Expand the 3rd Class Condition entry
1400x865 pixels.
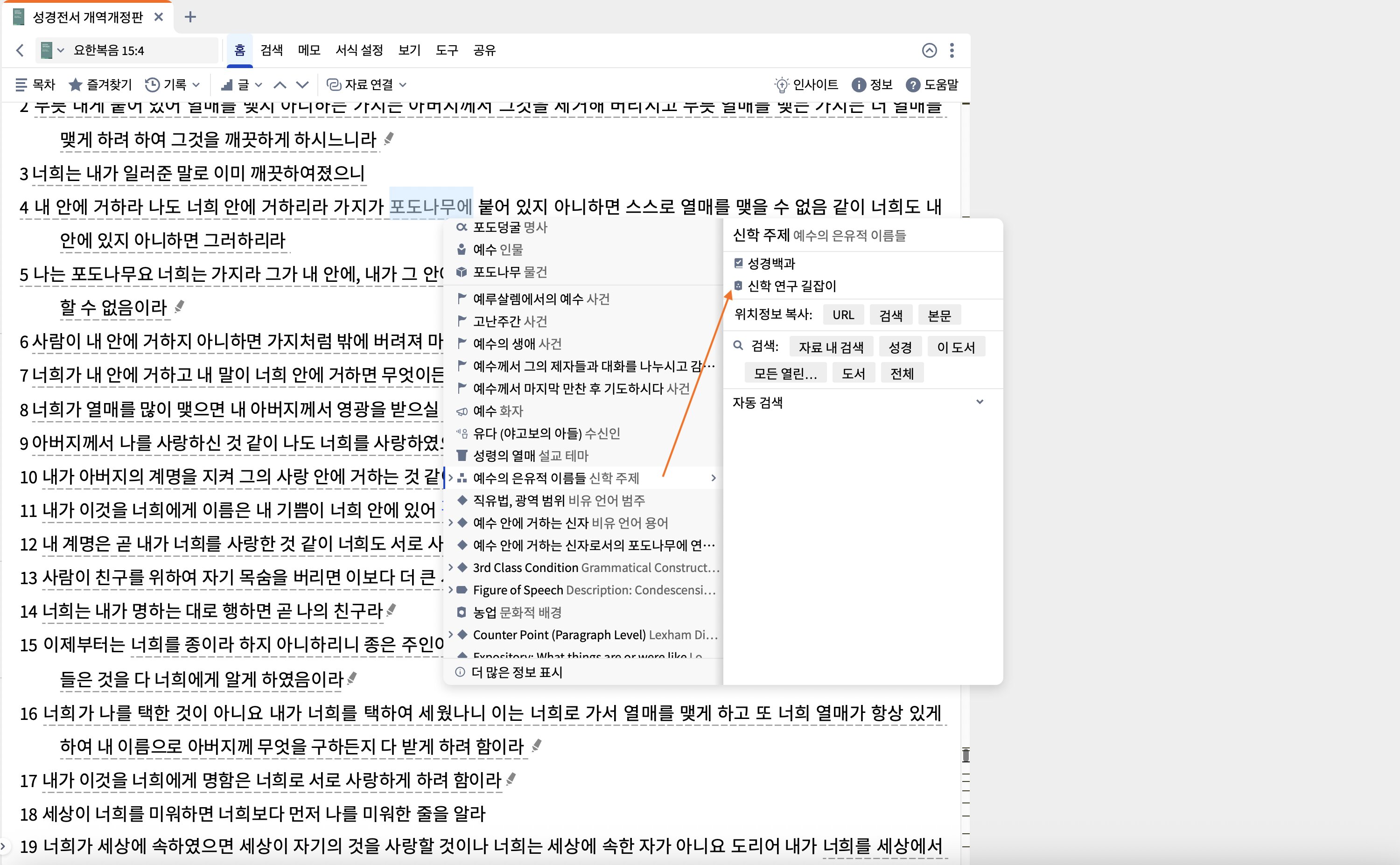(451, 567)
